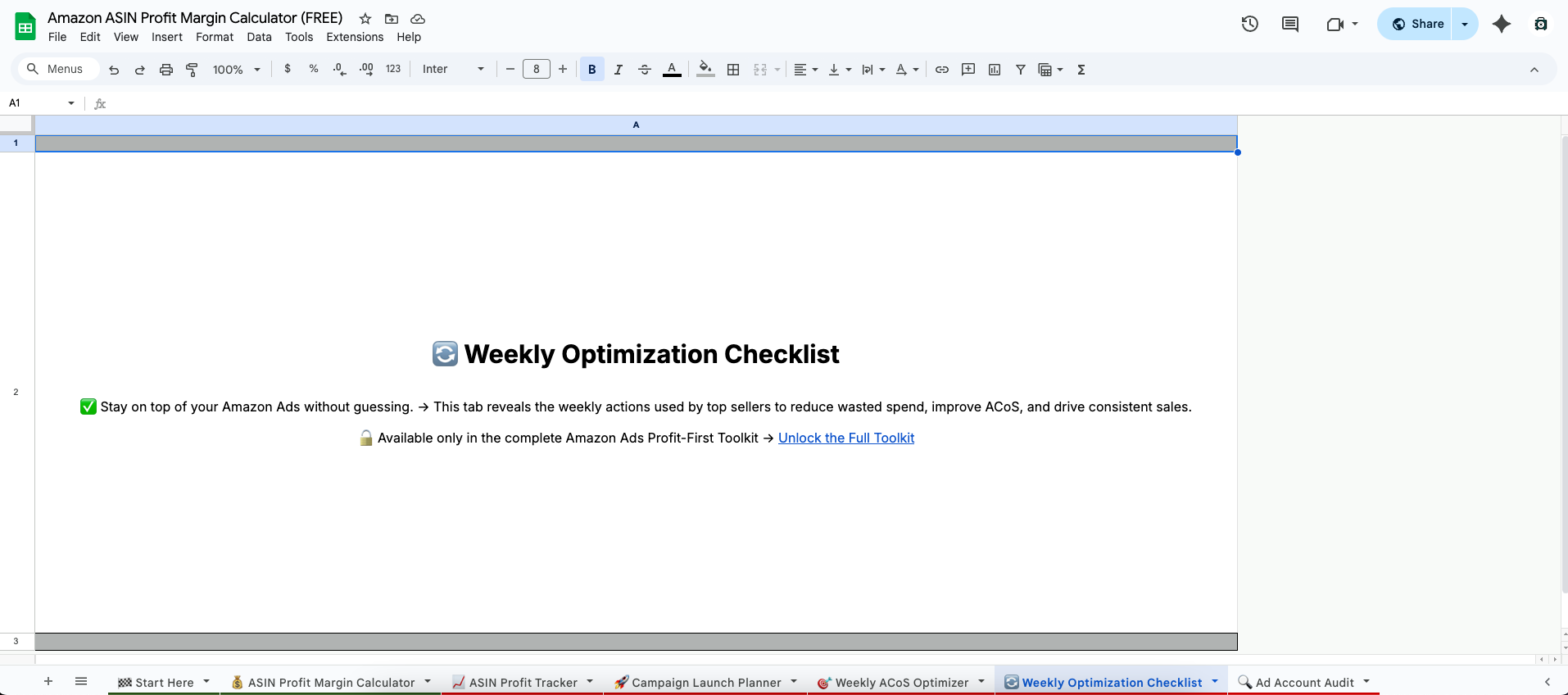
Task: Format as percent
Action: click(x=314, y=69)
